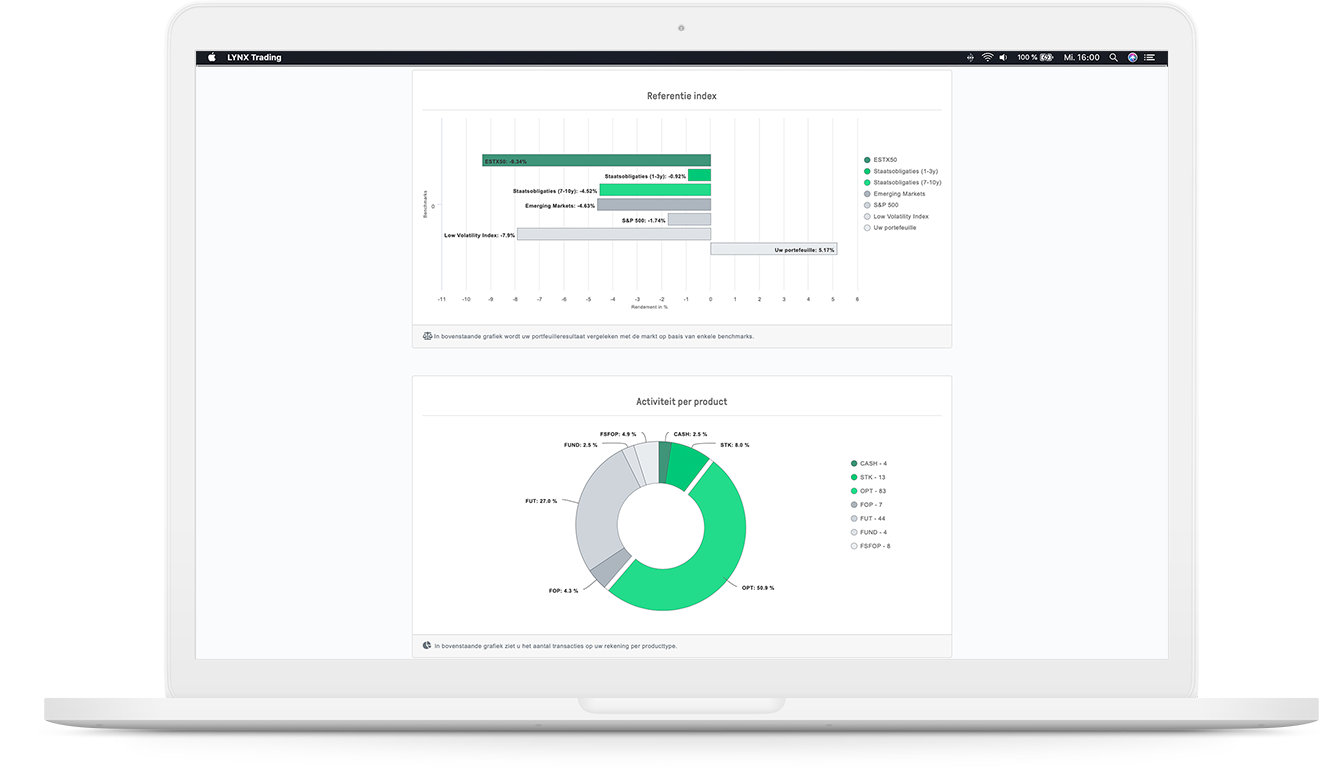Image resolution: width=1328 pixels, height=768 pixels.
Task: Select the Staatsobligaties (1-3y) -0.92% bar
Action: point(699,175)
